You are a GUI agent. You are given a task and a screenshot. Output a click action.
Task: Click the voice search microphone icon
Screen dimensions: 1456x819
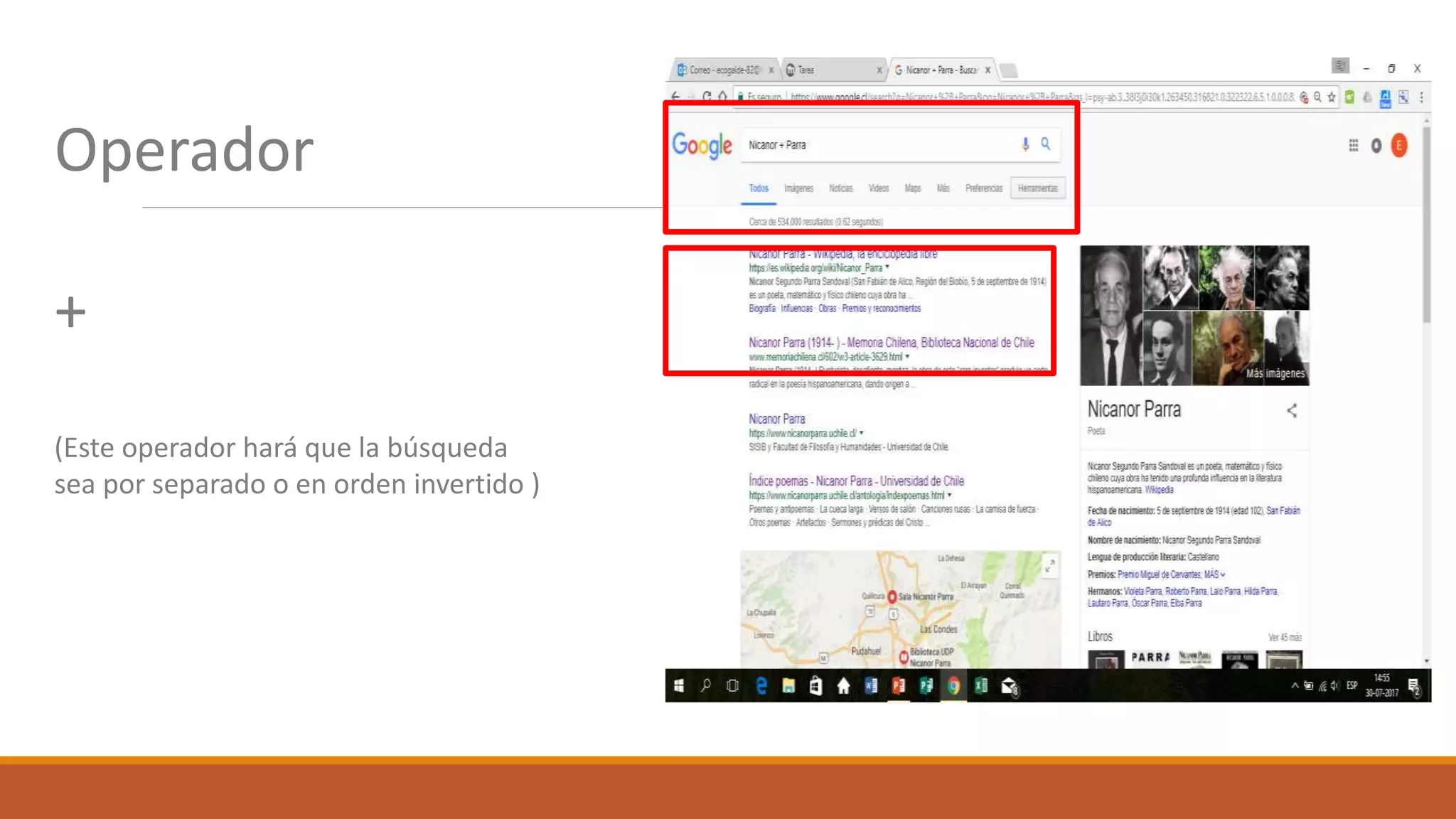click(x=1025, y=144)
